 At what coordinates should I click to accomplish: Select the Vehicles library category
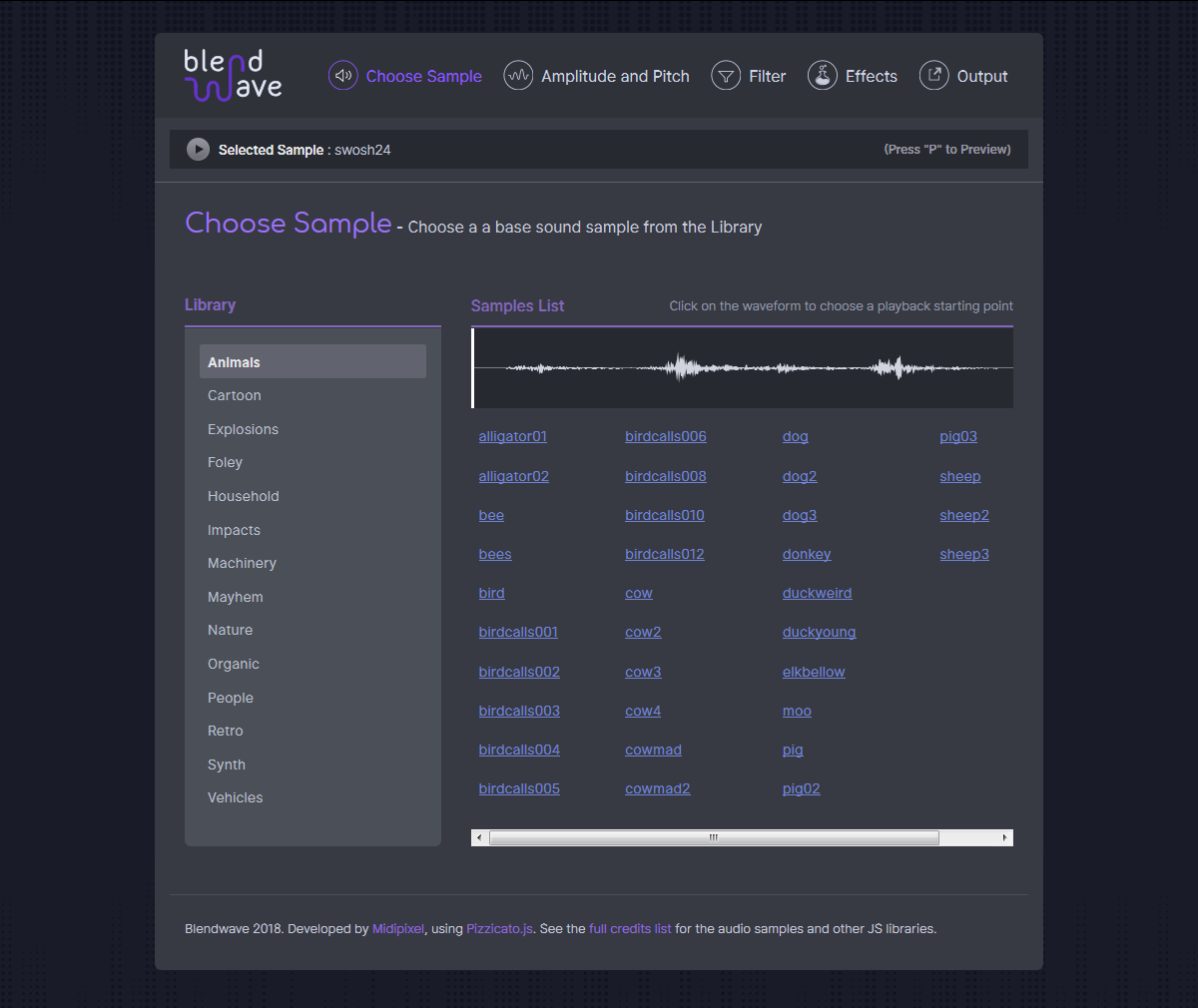tap(236, 797)
